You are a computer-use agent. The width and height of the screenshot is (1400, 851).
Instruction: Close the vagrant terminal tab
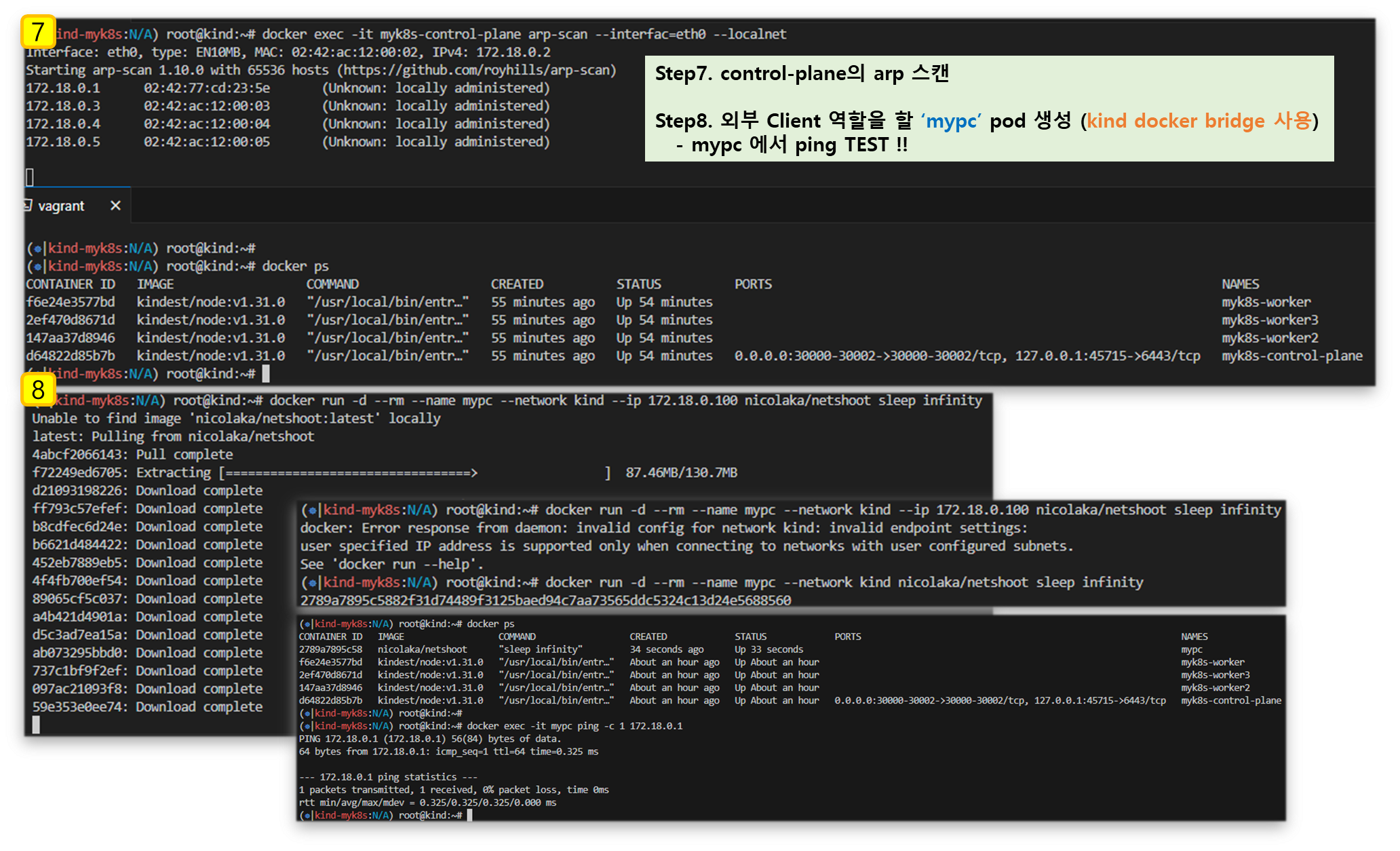[115, 205]
